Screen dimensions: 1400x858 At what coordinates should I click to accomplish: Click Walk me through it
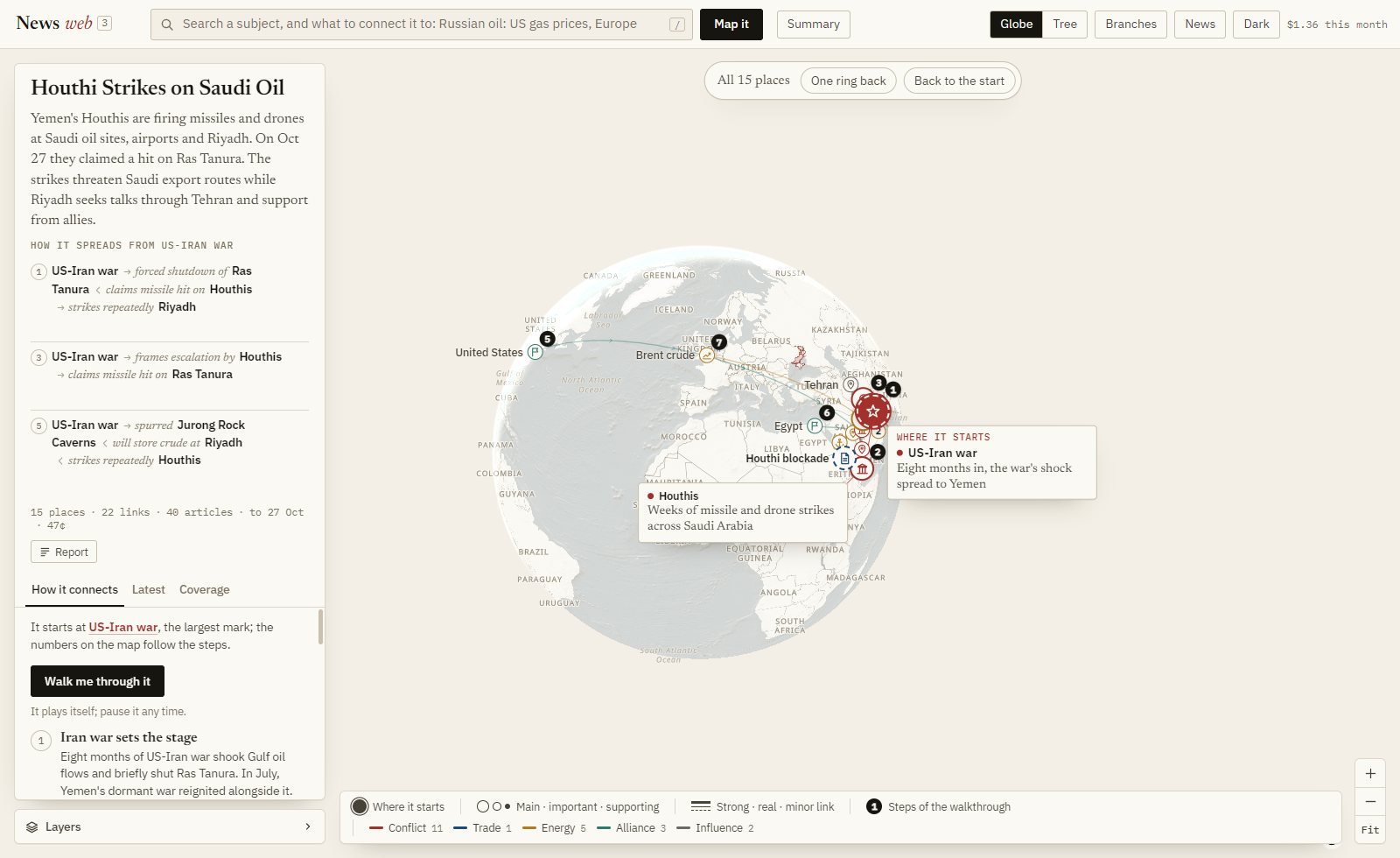point(97,681)
